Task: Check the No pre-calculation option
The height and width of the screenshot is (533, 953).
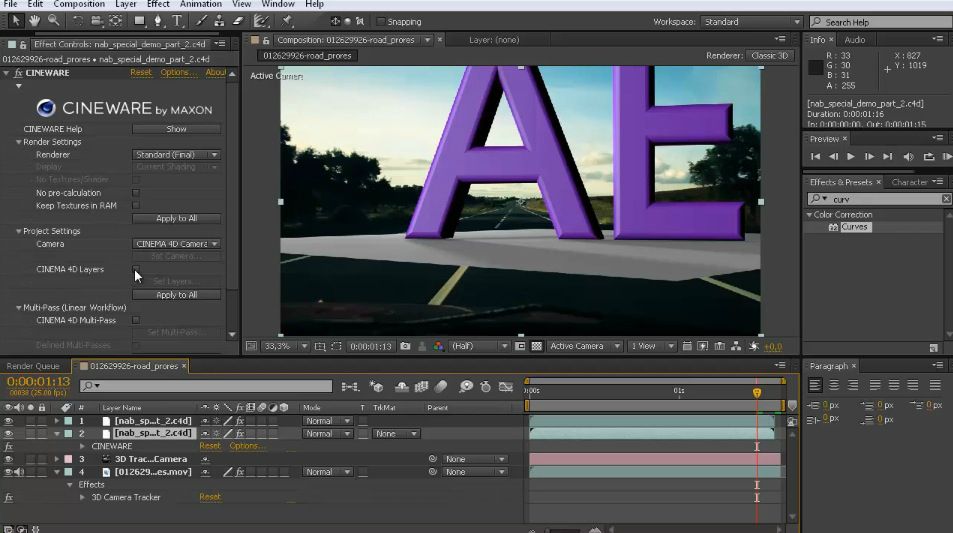Action: (x=136, y=193)
